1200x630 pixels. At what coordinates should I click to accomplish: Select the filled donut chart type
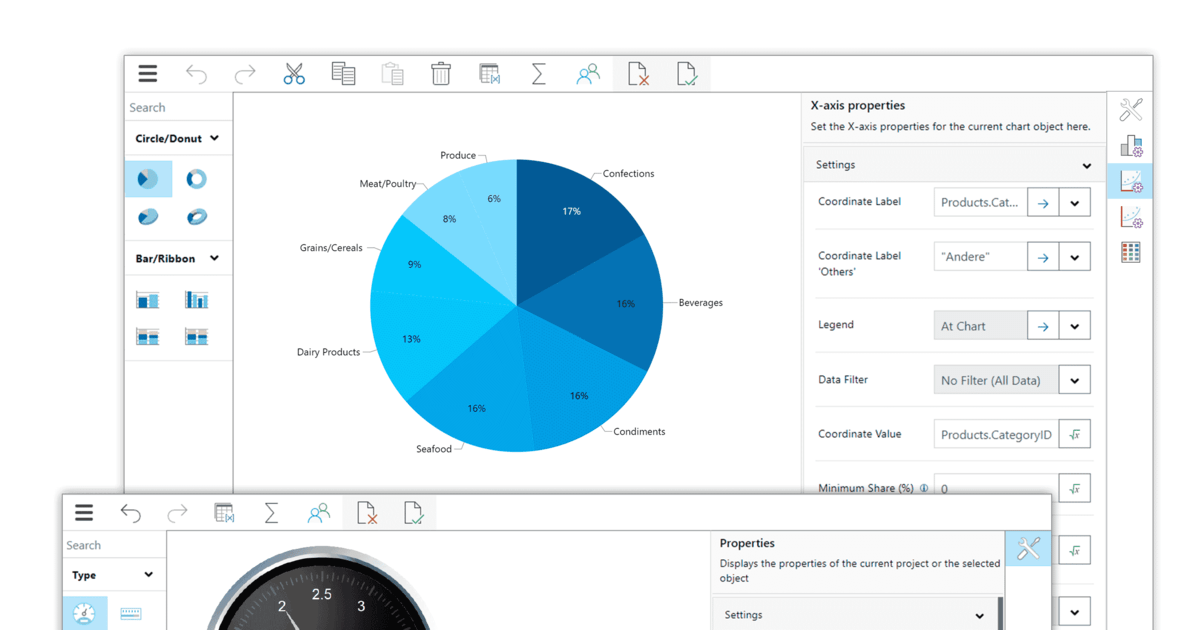click(148, 178)
